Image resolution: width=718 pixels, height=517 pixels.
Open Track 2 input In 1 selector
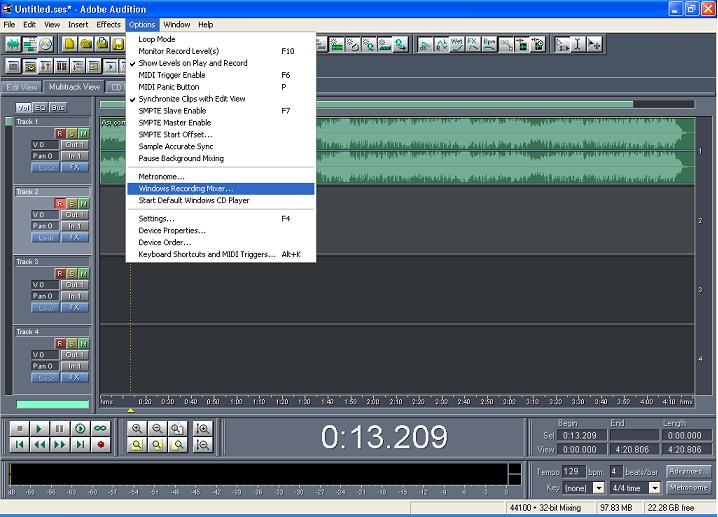pos(75,226)
